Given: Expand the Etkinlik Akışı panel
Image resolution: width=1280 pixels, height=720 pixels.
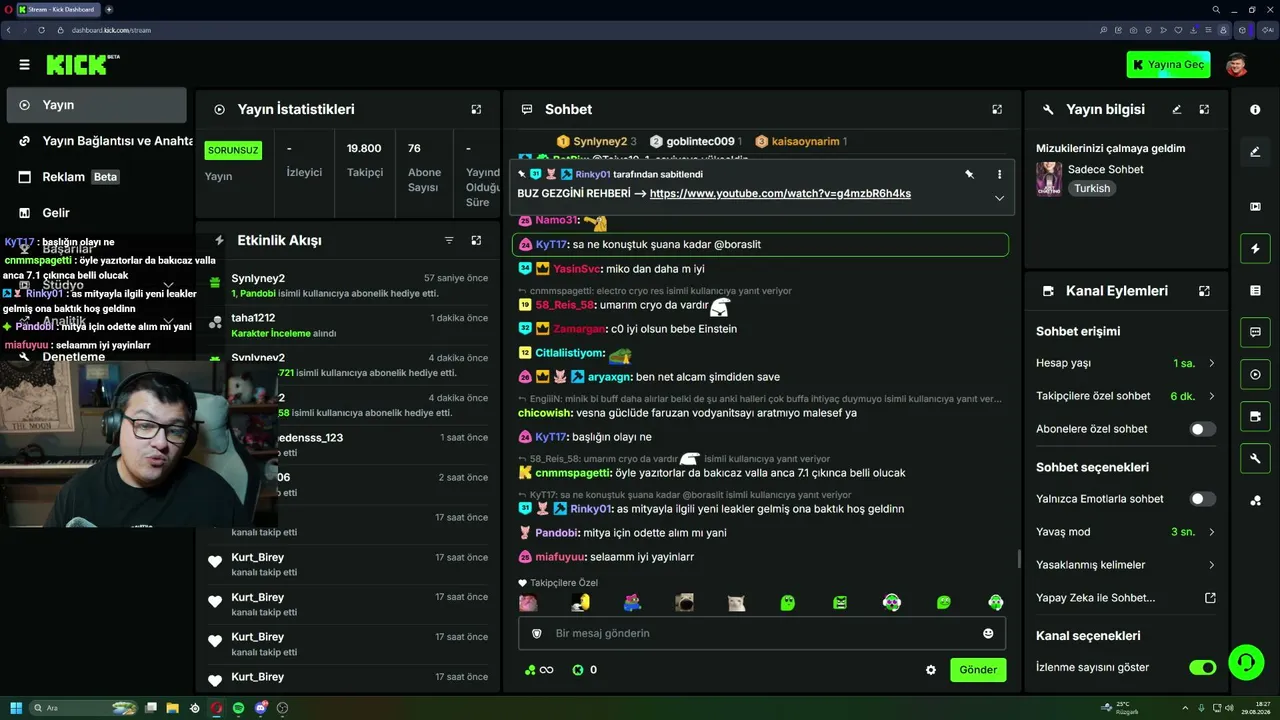Looking at the screenshot, I should [476, 240].
